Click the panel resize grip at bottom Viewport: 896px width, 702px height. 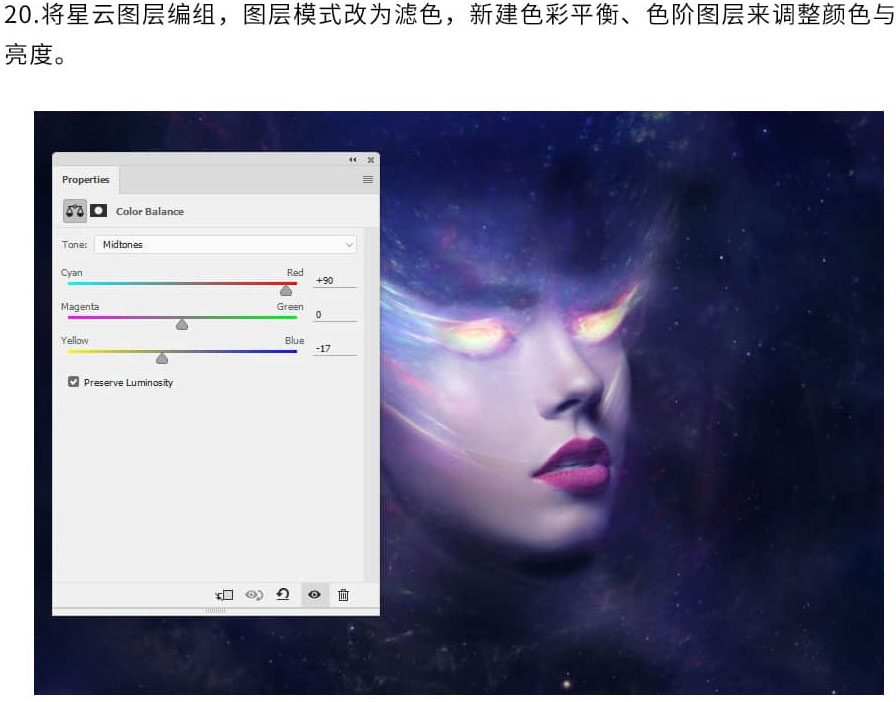click(x=215, y=611)
